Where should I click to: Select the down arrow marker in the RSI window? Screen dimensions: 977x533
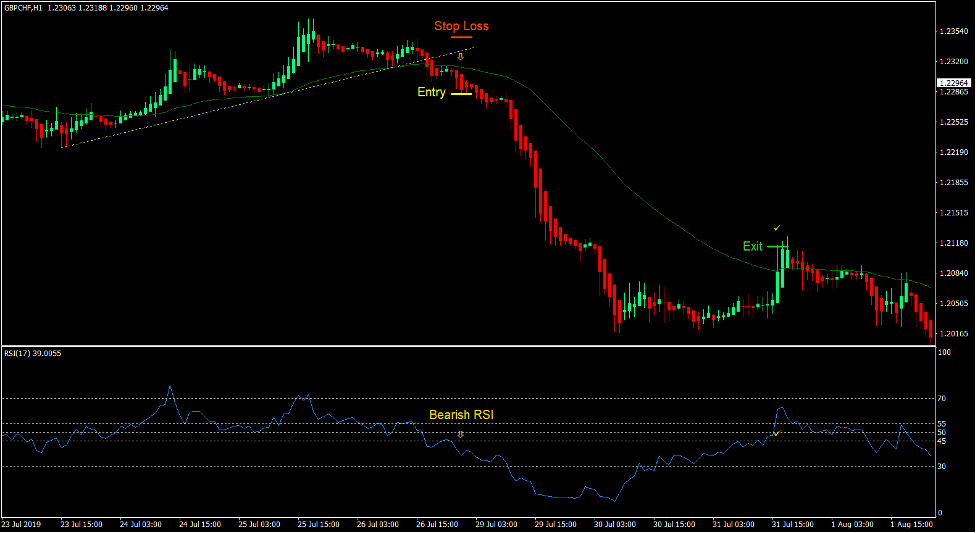coord(460,435)
